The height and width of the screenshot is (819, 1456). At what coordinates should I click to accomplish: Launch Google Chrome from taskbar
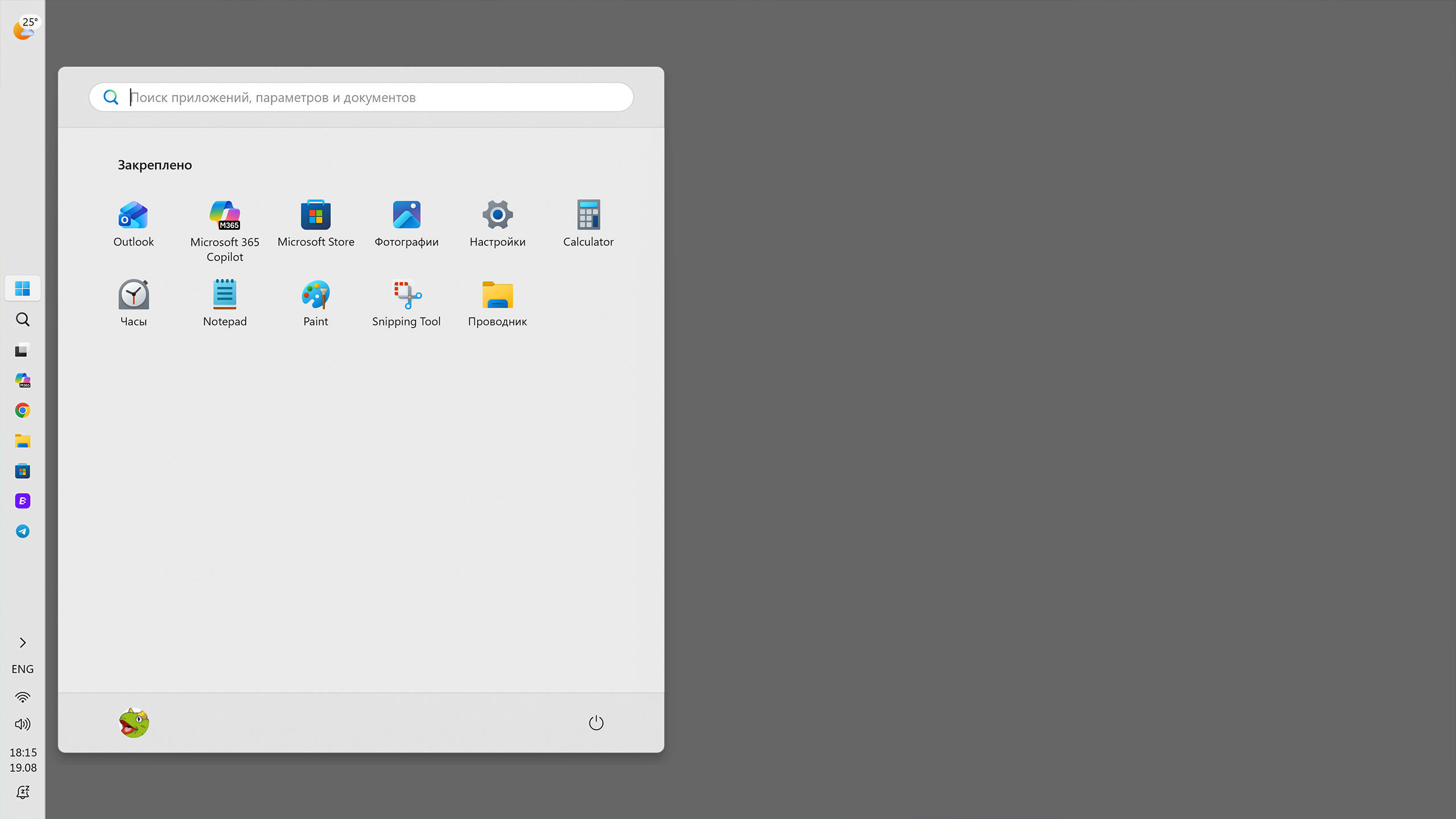[23, 411]
